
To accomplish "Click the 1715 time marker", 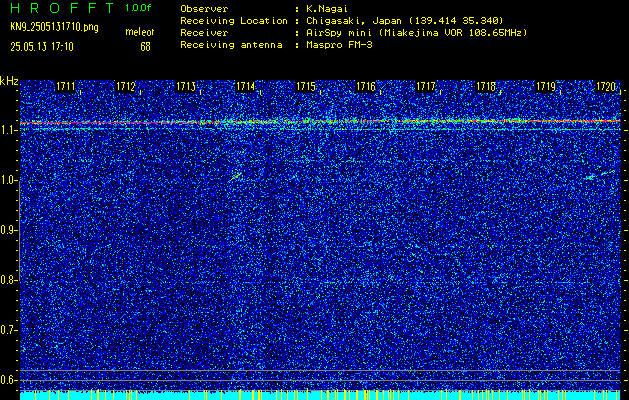I will click(x=306, y=86).
